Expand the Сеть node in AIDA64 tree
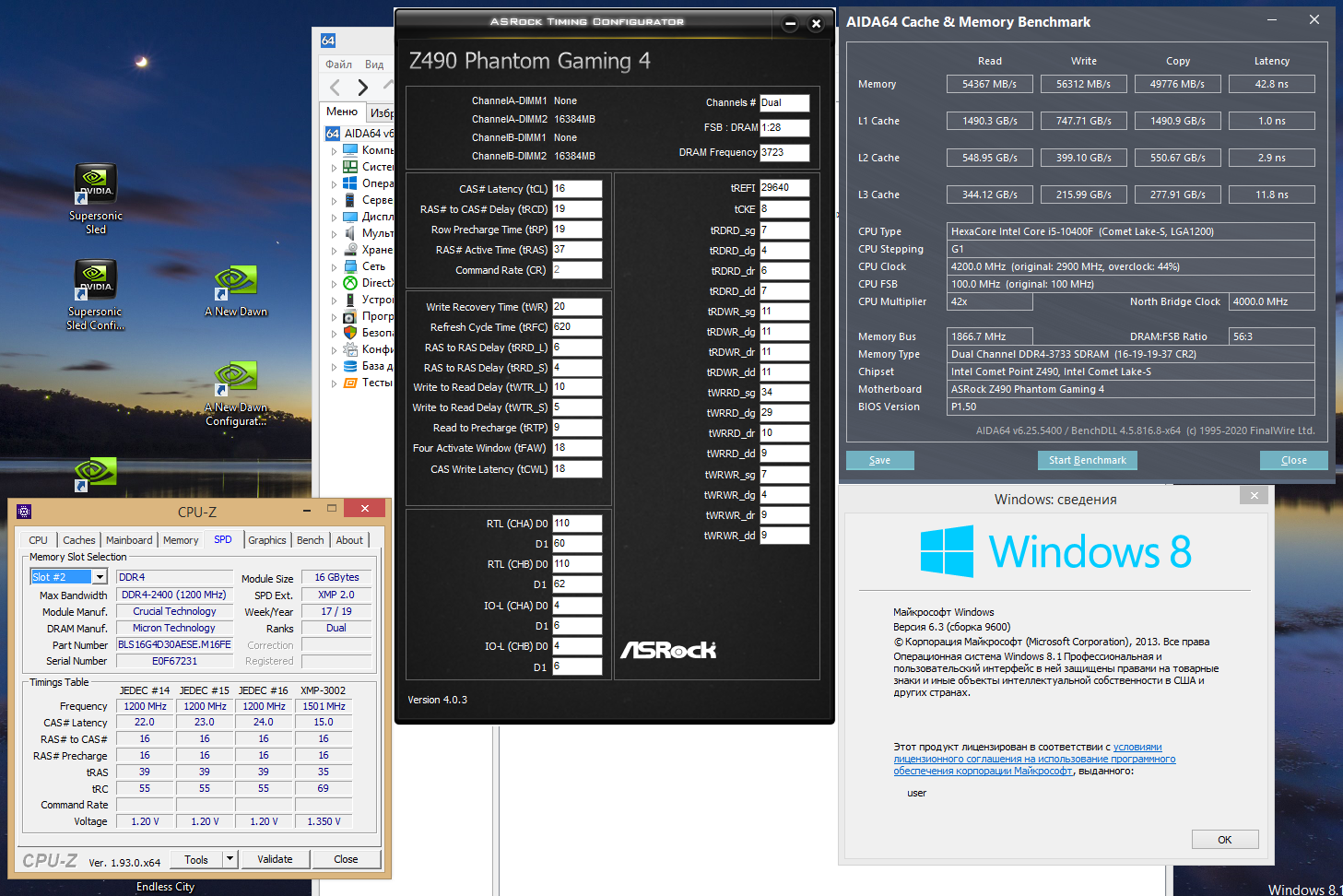The image size is (1343, 896). (334, 266)
